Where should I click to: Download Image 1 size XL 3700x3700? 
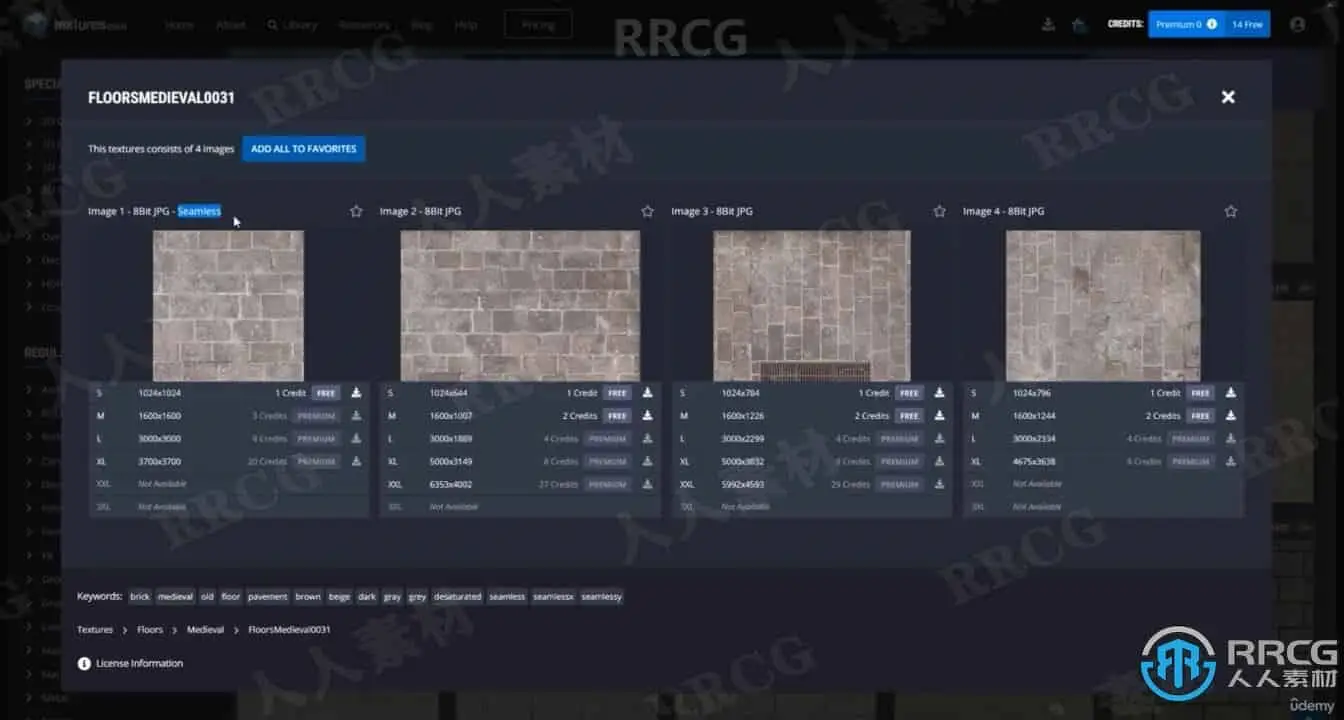356,462
